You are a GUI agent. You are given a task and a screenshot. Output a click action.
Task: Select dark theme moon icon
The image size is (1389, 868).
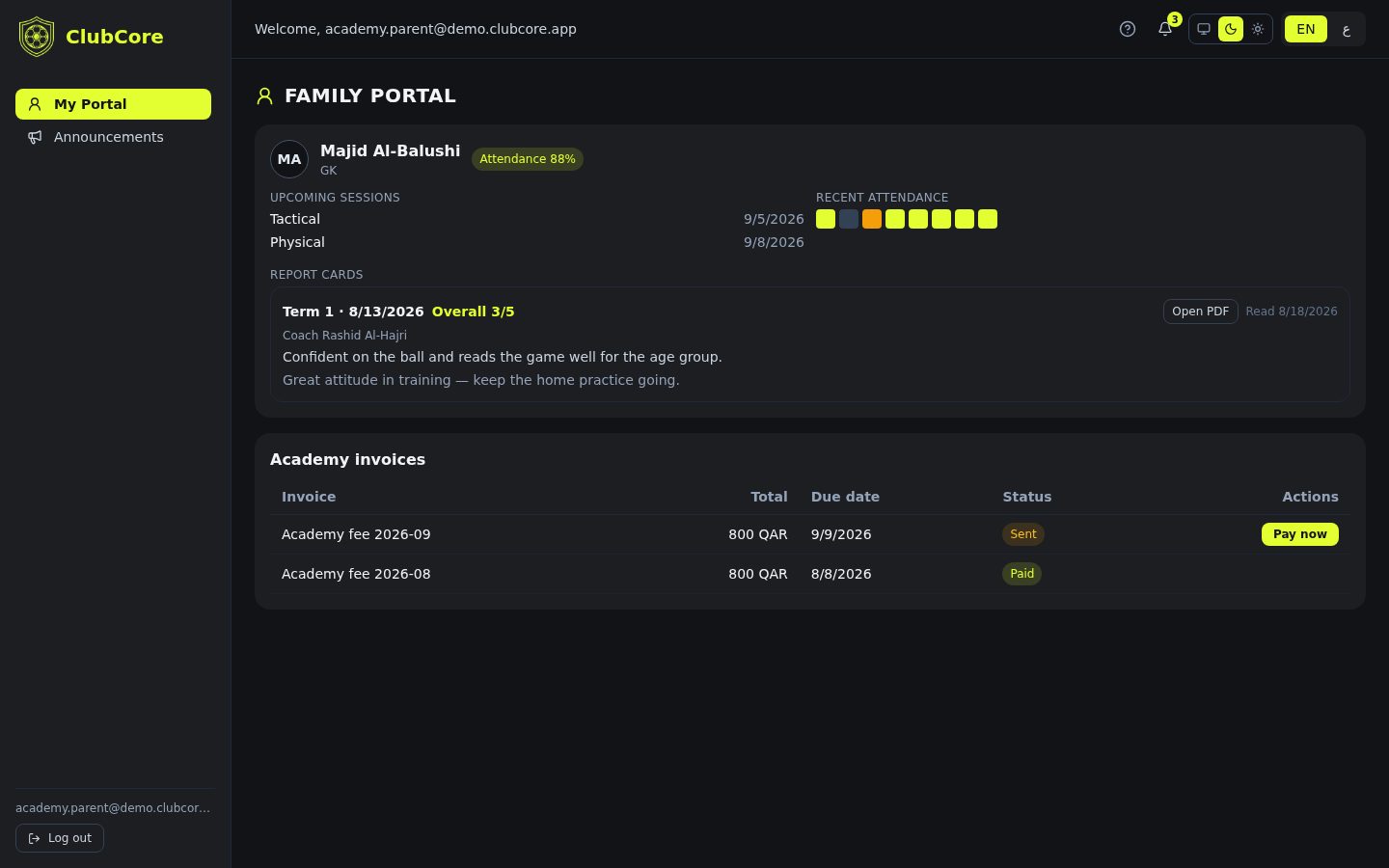[1231, 29]
